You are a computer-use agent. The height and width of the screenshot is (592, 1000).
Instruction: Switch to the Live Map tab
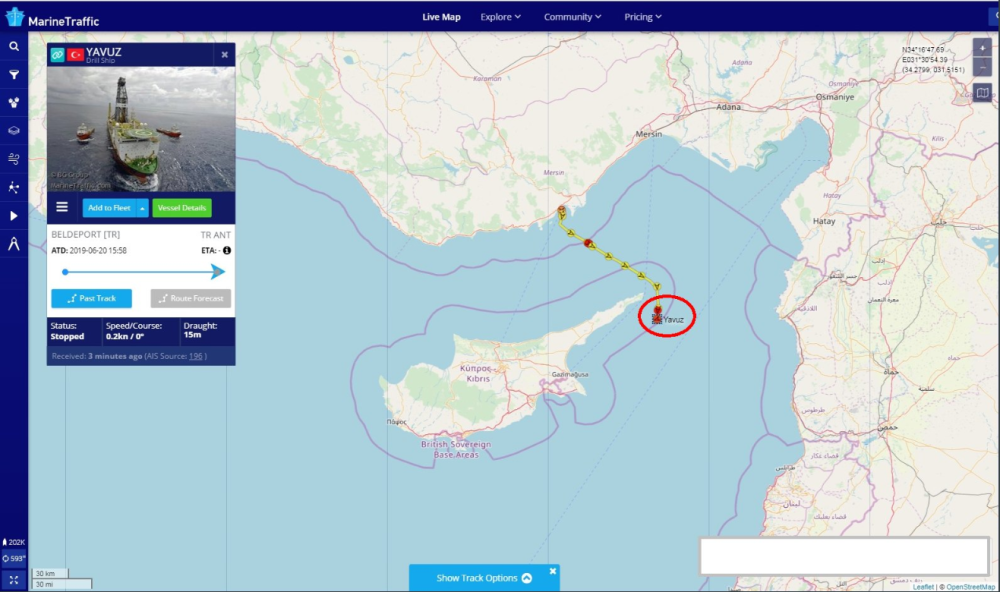click(x=441, y=17)
